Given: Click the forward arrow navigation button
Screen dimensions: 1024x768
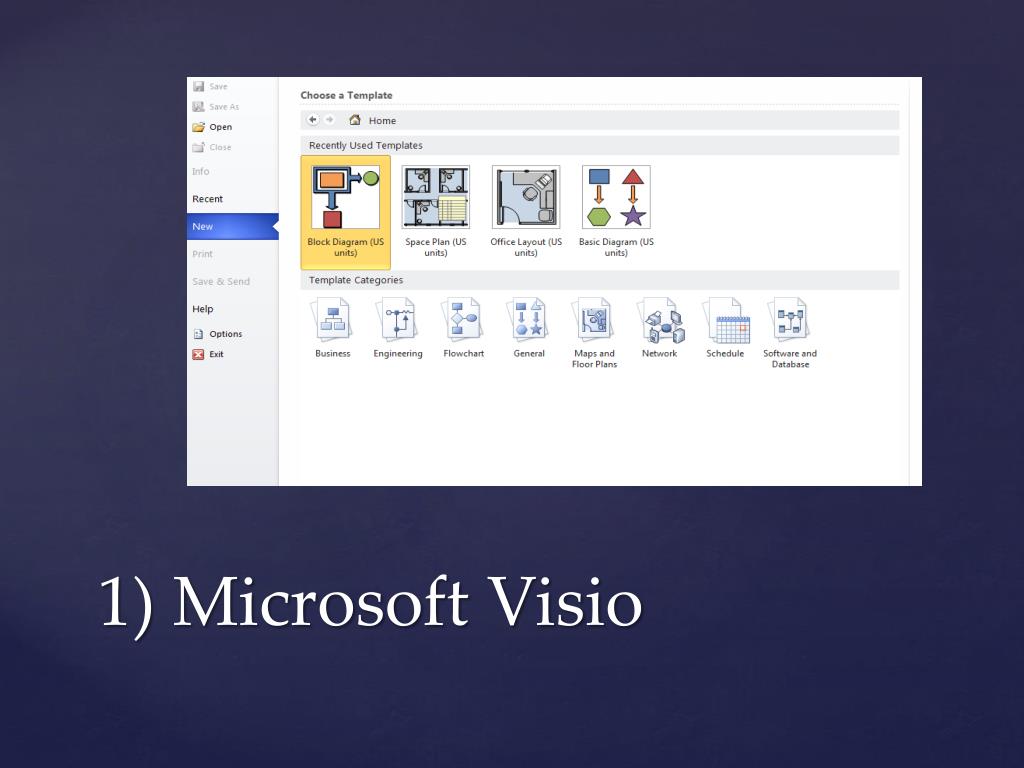Looking at the screenshot, I should [330, 120].
